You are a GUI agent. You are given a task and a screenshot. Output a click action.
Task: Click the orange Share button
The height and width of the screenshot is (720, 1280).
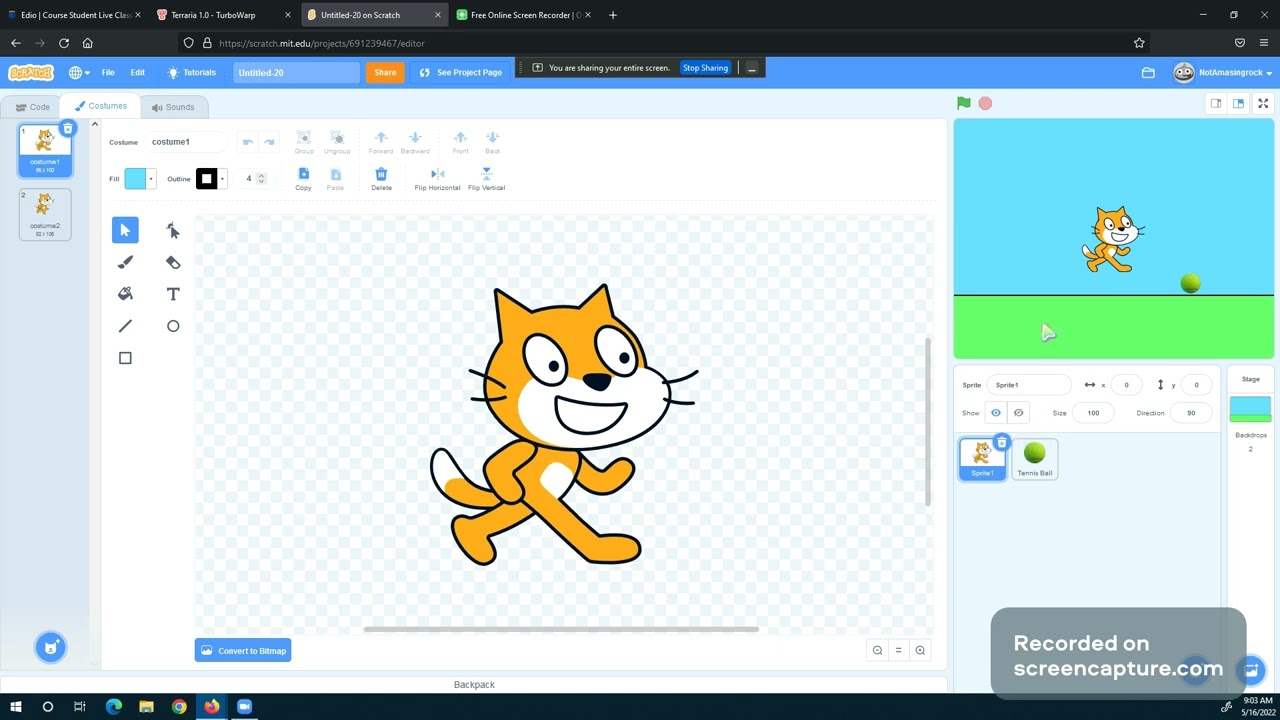(385, 73)
